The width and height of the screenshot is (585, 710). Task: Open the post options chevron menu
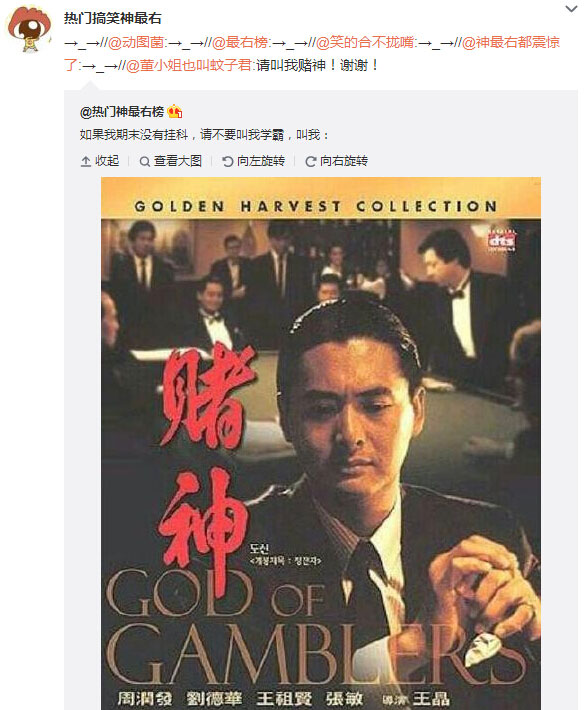tap(571, 9)
